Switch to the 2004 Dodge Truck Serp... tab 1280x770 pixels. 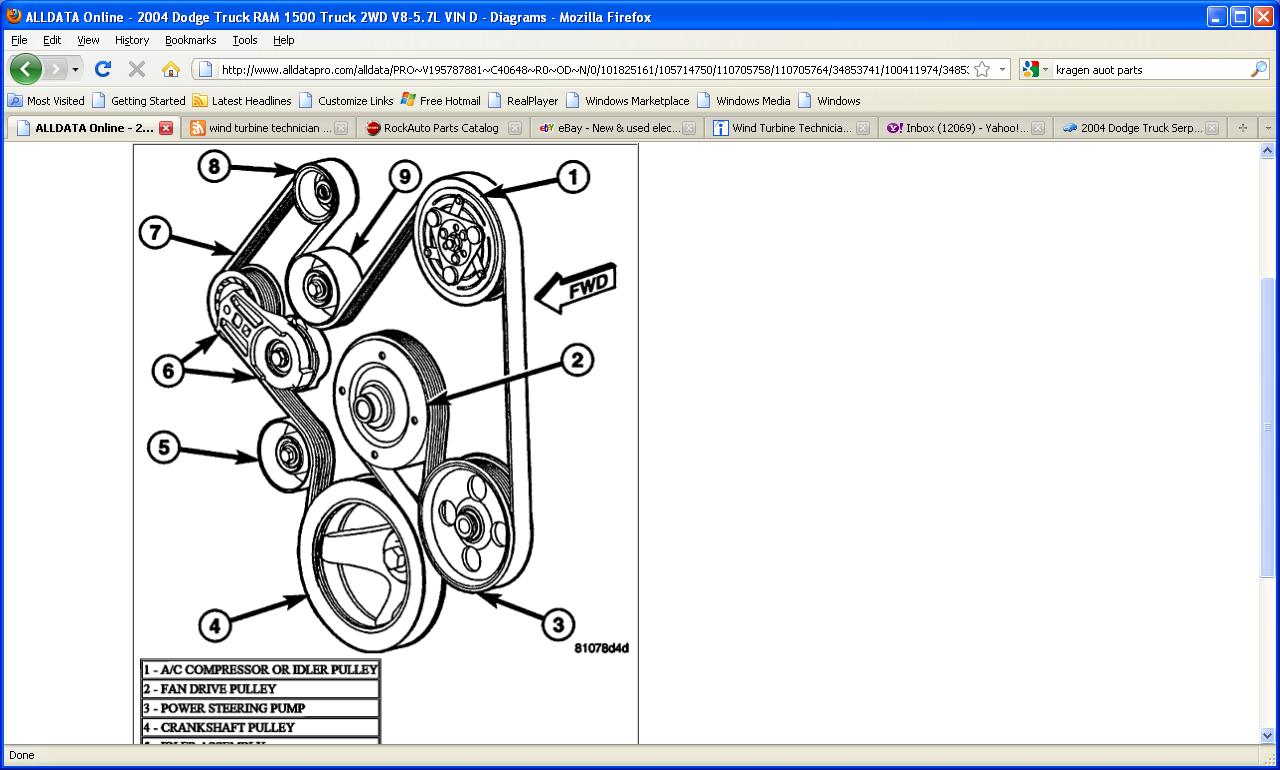pyautogui.click(x=1138, y=128)
